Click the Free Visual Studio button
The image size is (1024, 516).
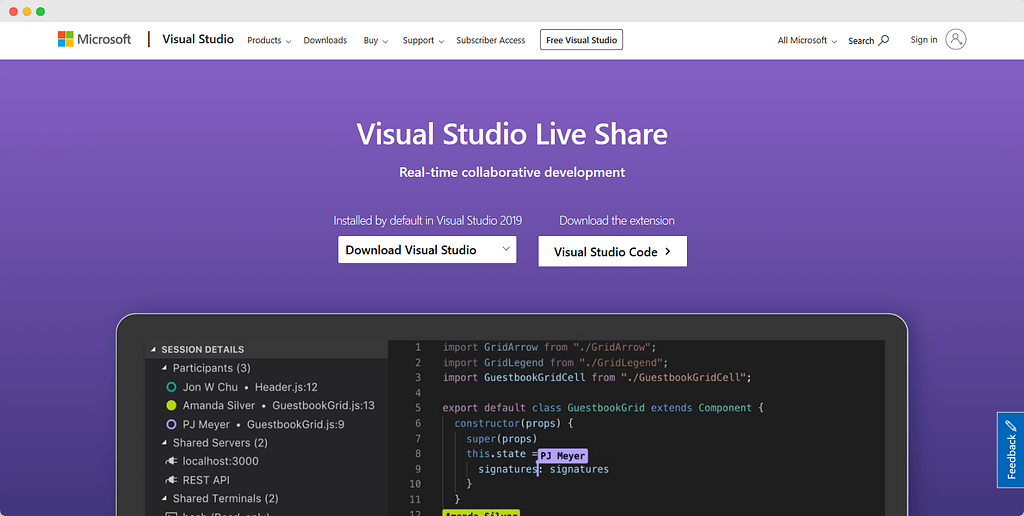[x=581, y=40]
